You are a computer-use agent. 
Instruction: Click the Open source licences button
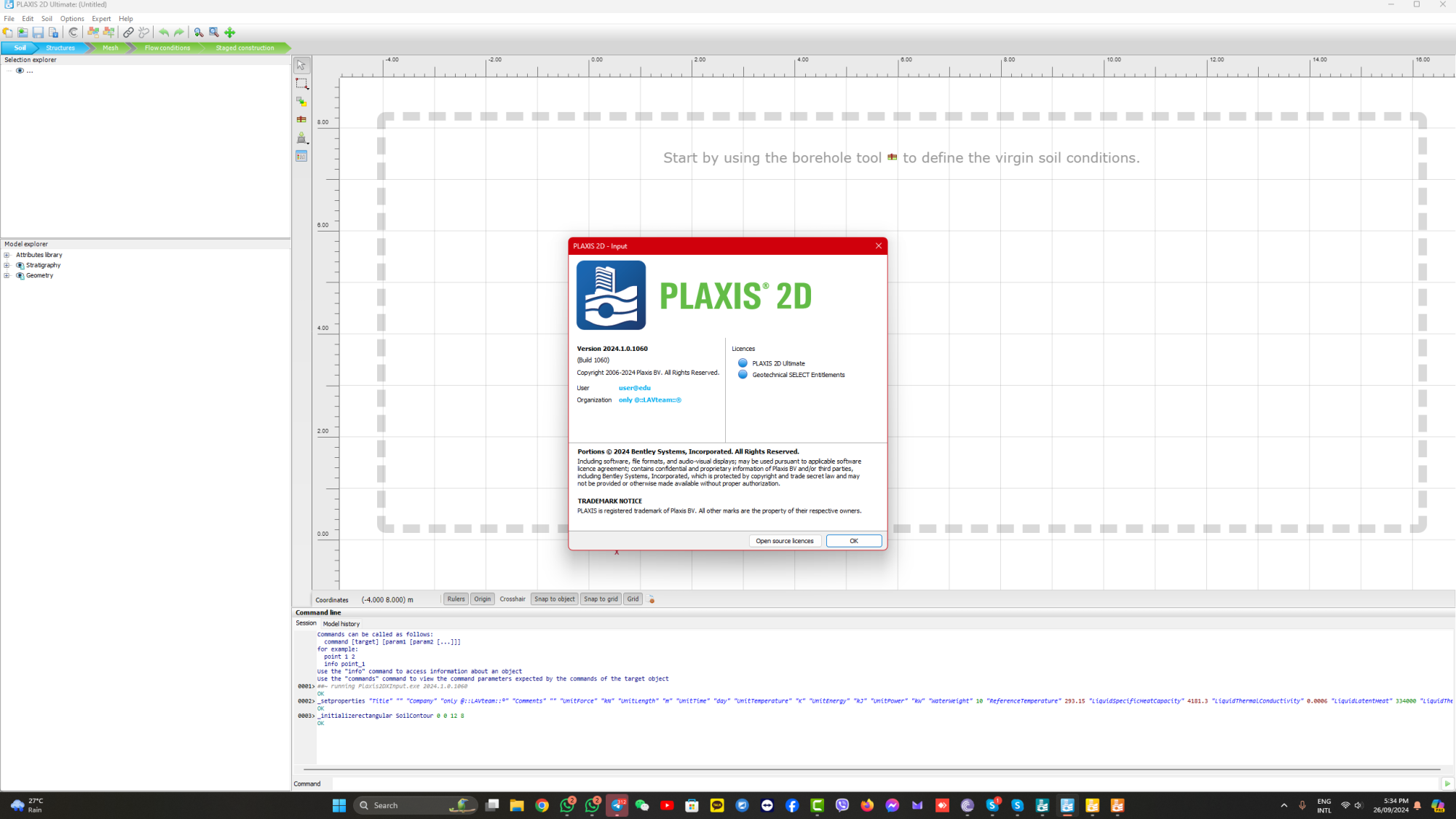[x=785, y=540]
